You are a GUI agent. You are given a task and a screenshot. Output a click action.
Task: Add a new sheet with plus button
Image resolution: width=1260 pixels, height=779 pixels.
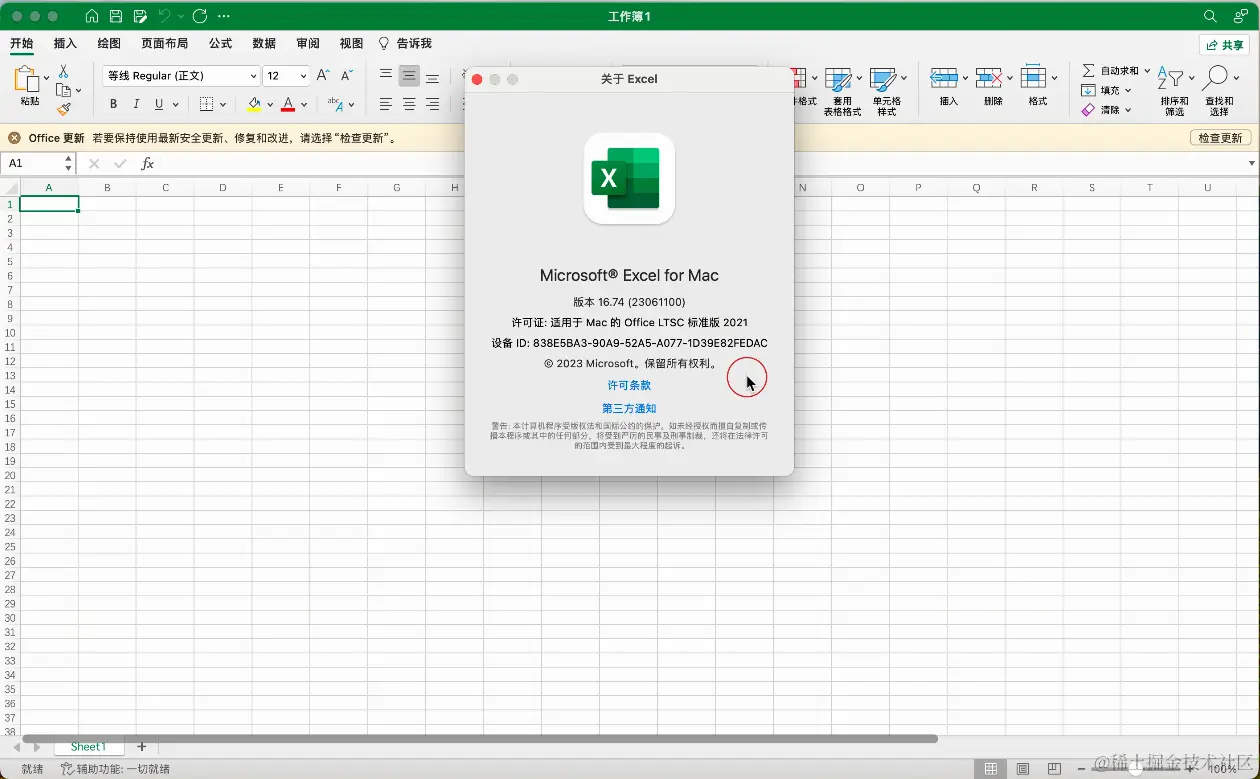[141, 747]
